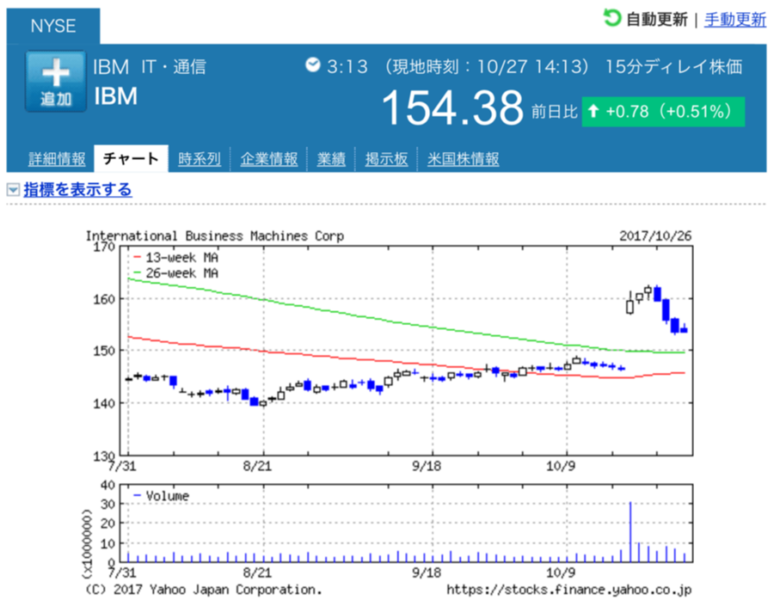Viewport: 780px width, 606px height.
Task: Switch to the 時系列 tab
Action: point(199,159)
